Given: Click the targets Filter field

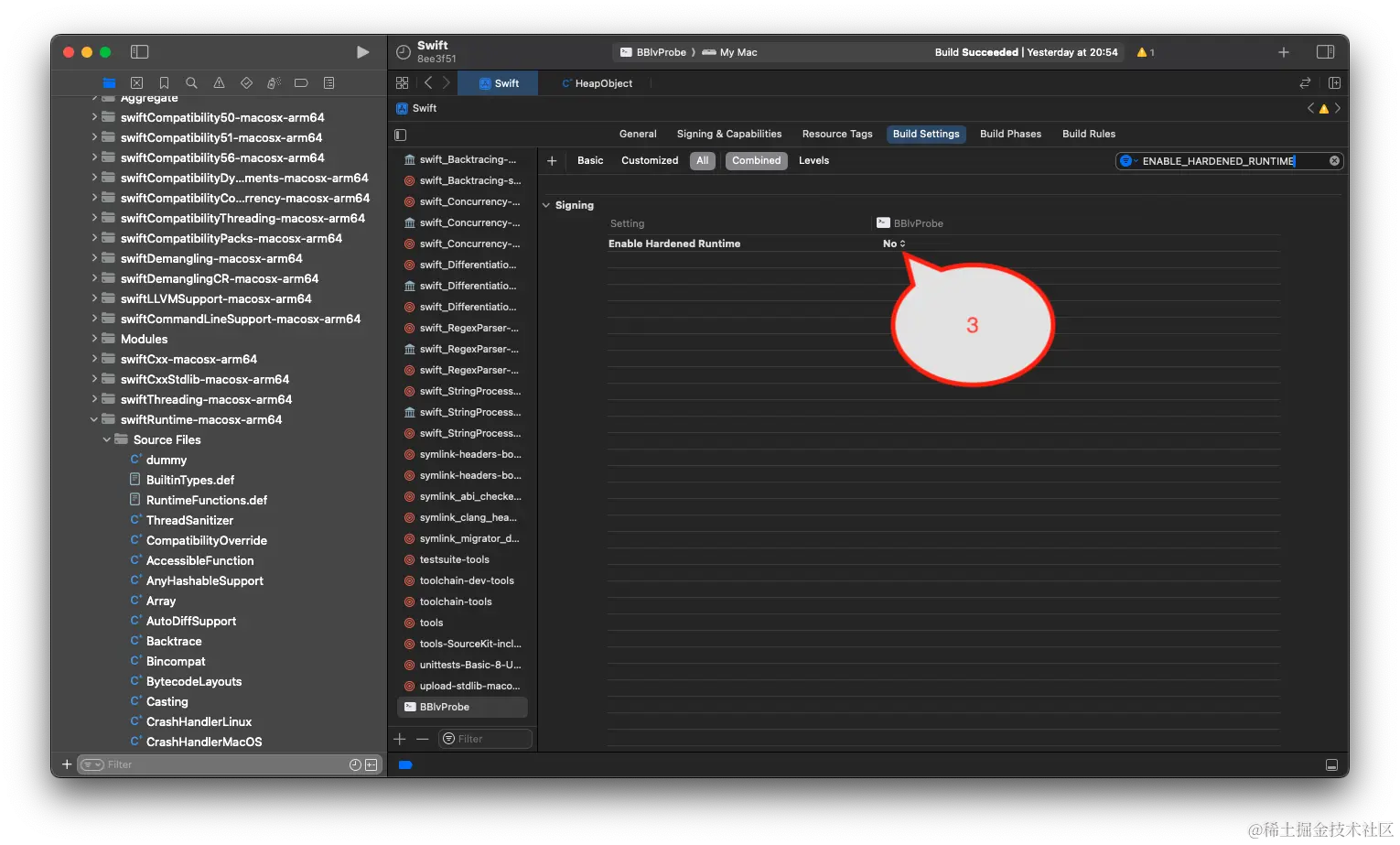Looking at the screenshot, I should (x=486, y=739).
